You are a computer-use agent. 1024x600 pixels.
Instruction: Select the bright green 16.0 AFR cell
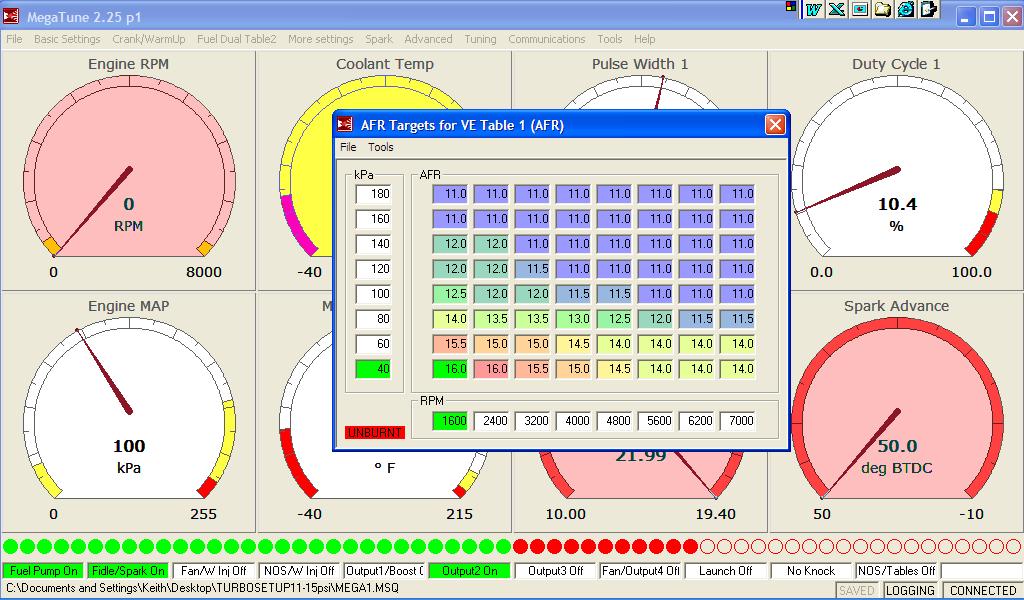point(450,369)
